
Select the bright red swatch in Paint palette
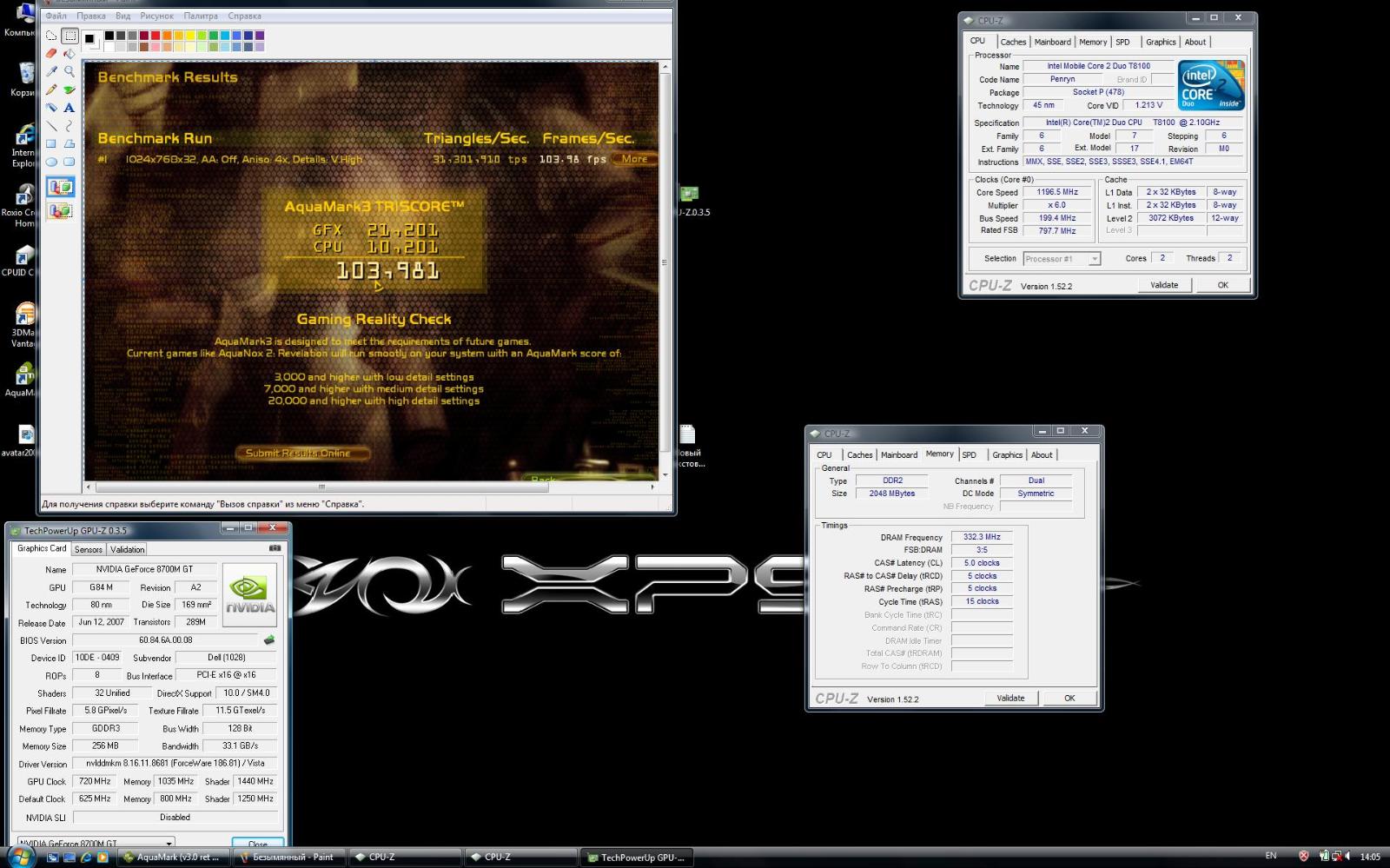(156, 36)
